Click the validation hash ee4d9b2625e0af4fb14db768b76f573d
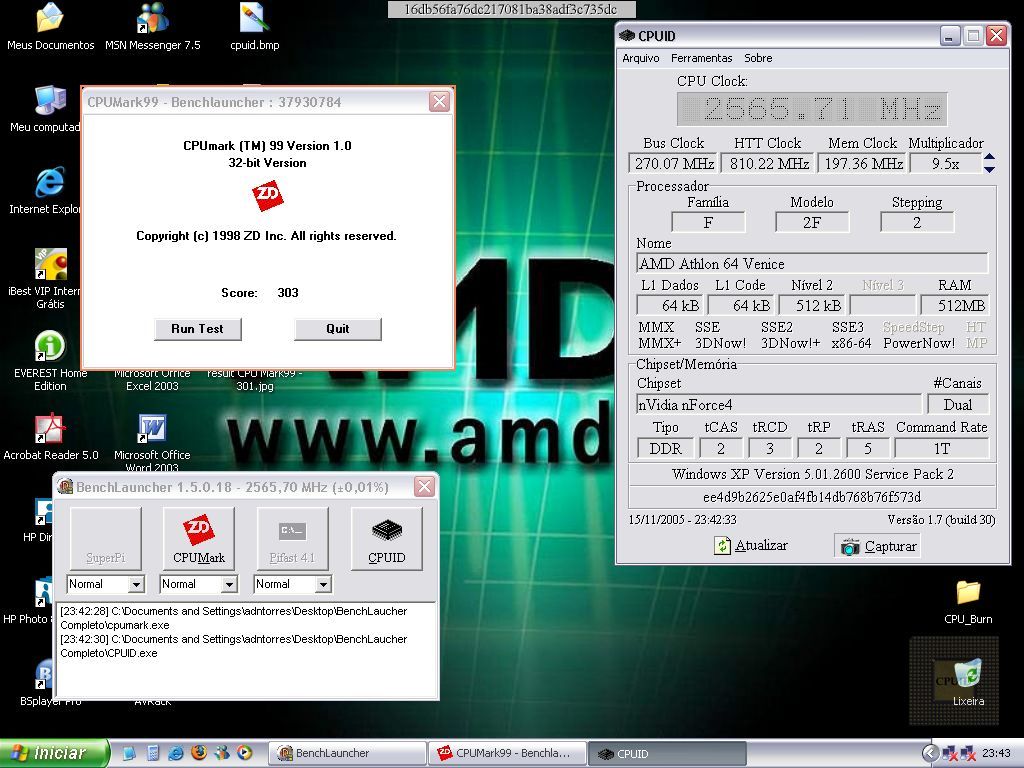Screen dimensions: 1024x768 (x=812, y=497)
